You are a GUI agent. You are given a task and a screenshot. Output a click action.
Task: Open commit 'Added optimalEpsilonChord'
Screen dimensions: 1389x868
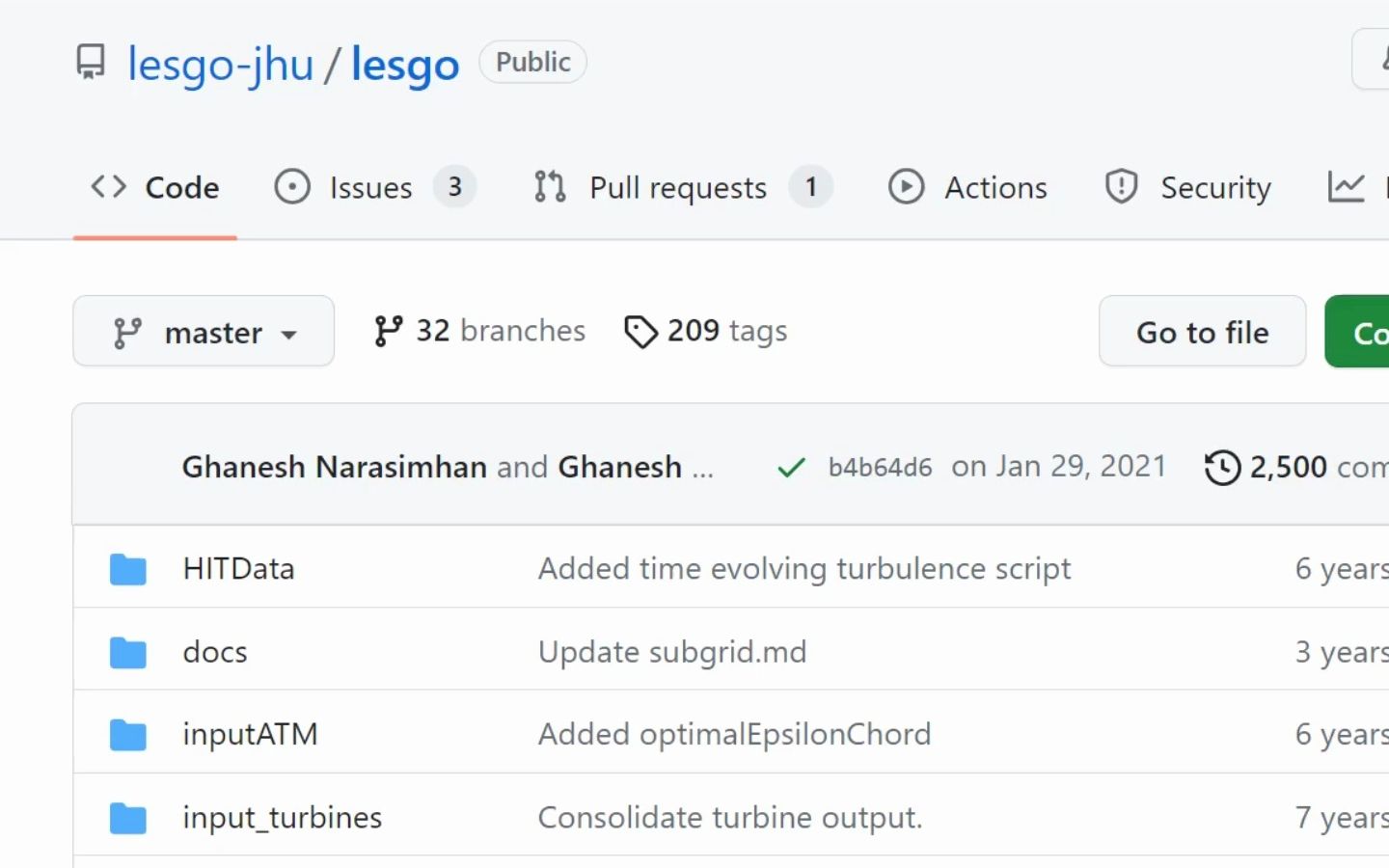[734, 734]
